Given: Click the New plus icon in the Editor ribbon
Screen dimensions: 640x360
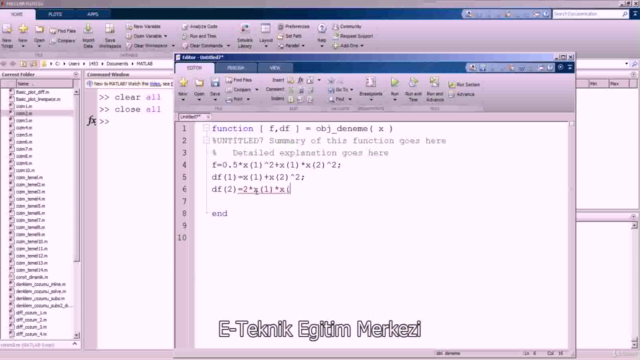Looking at the screenshot, I should pyautogui.click(x=183, y=83).
